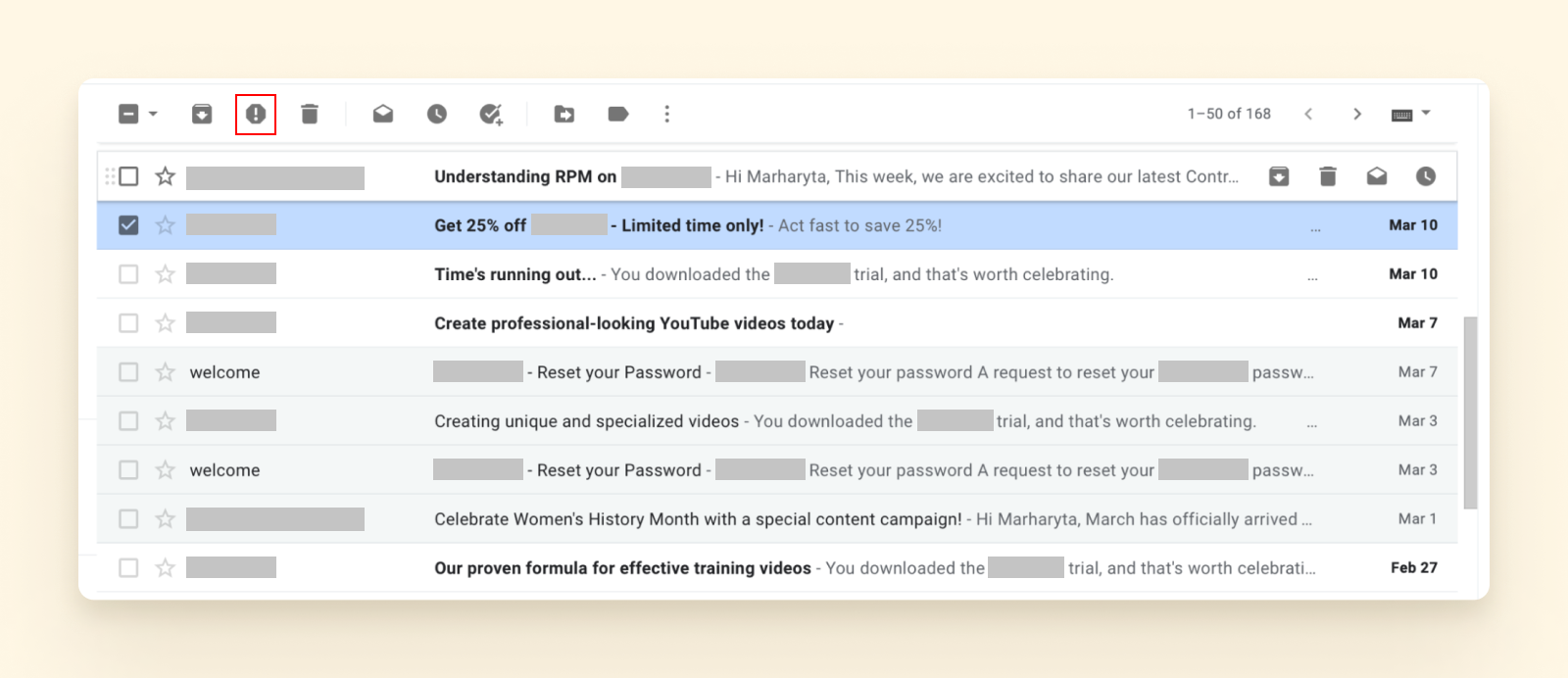Star the Get 25% off email
The height and width of the screenshot is (678, 1568).
[x=166, y=225]
